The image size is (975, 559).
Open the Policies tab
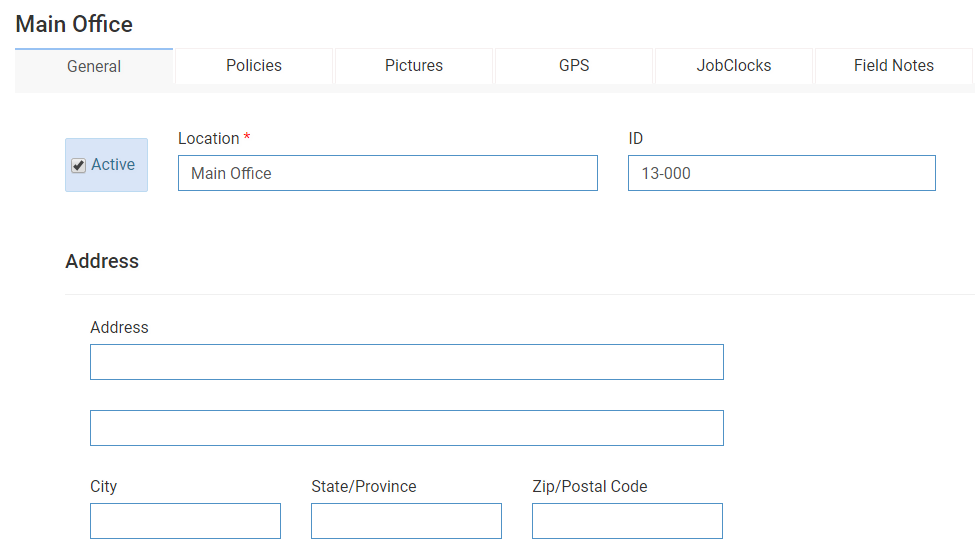[x=254, y=66]
